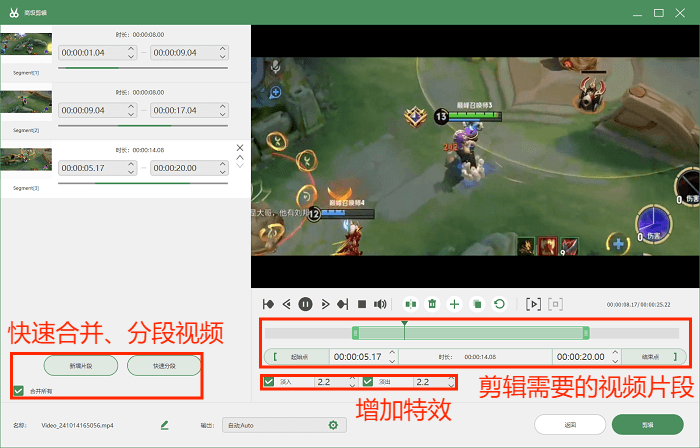Image resolution: width=700 pixels, height=448 pixels.
Task: Open output settings via the gear icon
Action: click(333, 425)
